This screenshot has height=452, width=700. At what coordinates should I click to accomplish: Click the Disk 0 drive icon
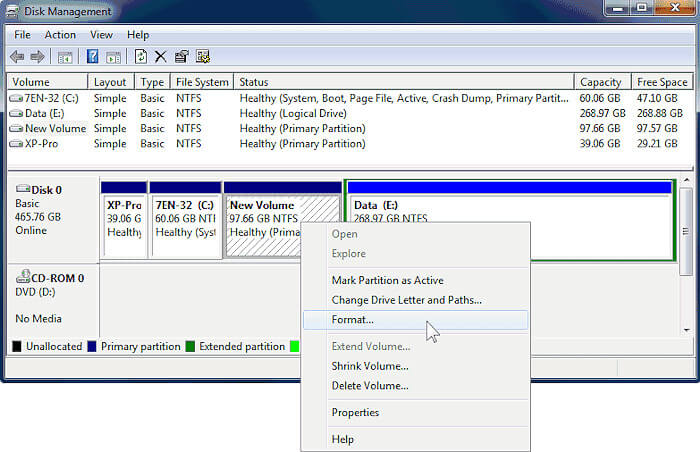coord(23,188)
